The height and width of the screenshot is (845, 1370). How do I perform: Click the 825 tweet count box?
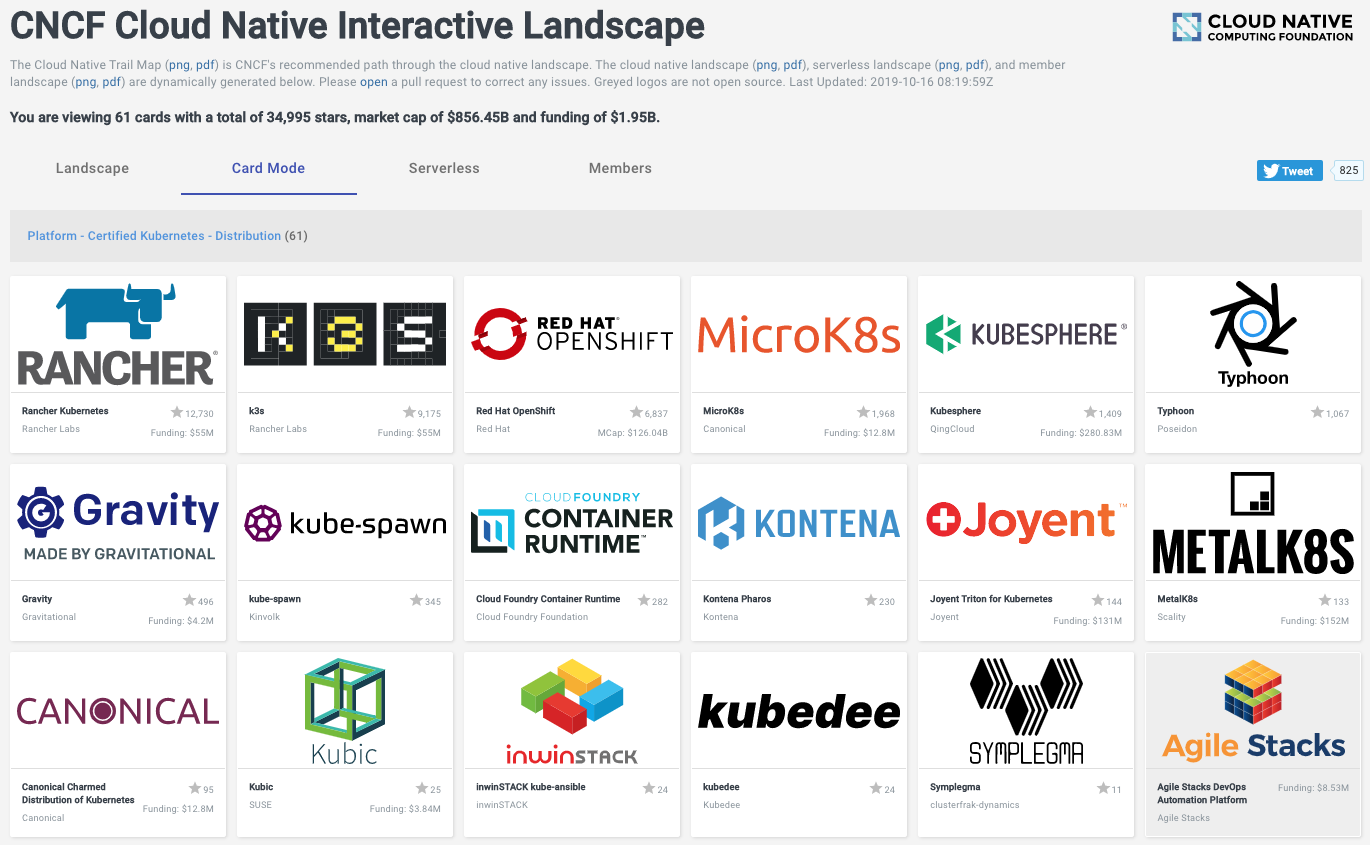click(x=1348, y=171)
